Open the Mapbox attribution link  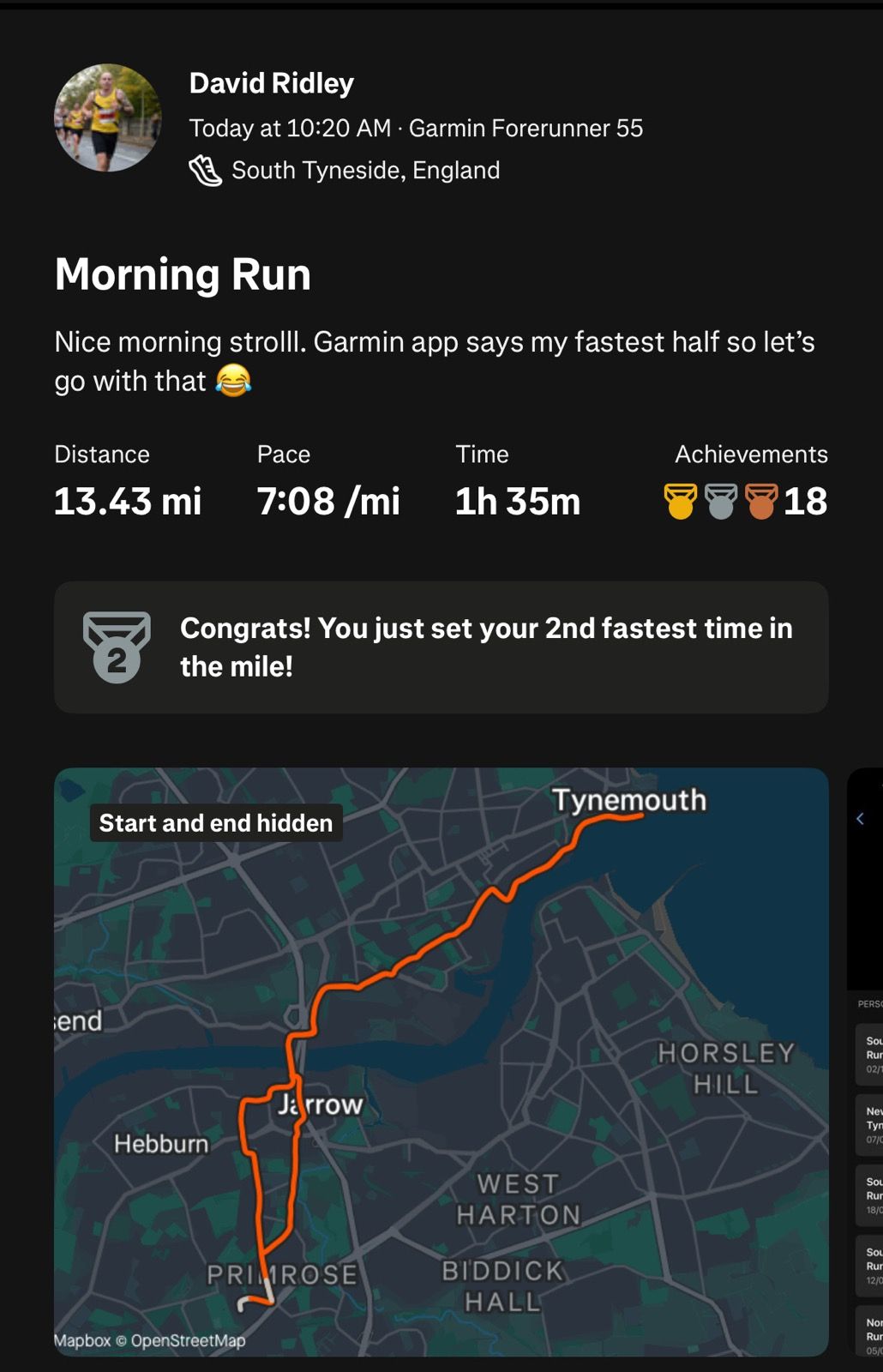tap(82, 1340)
